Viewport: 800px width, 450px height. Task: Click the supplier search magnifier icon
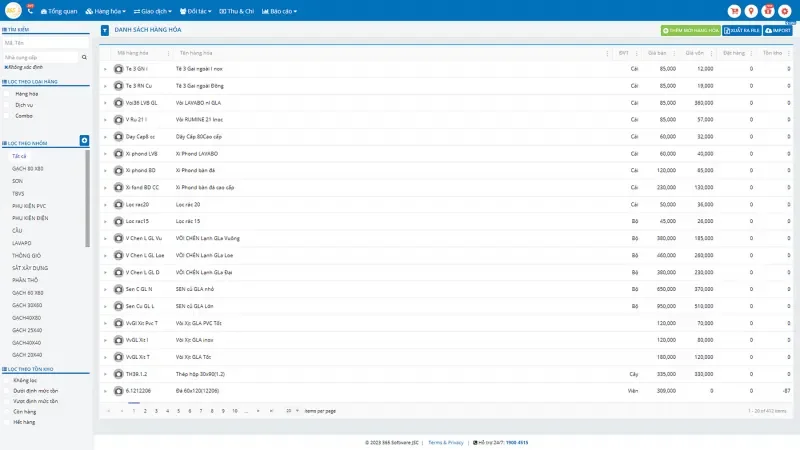84,58
